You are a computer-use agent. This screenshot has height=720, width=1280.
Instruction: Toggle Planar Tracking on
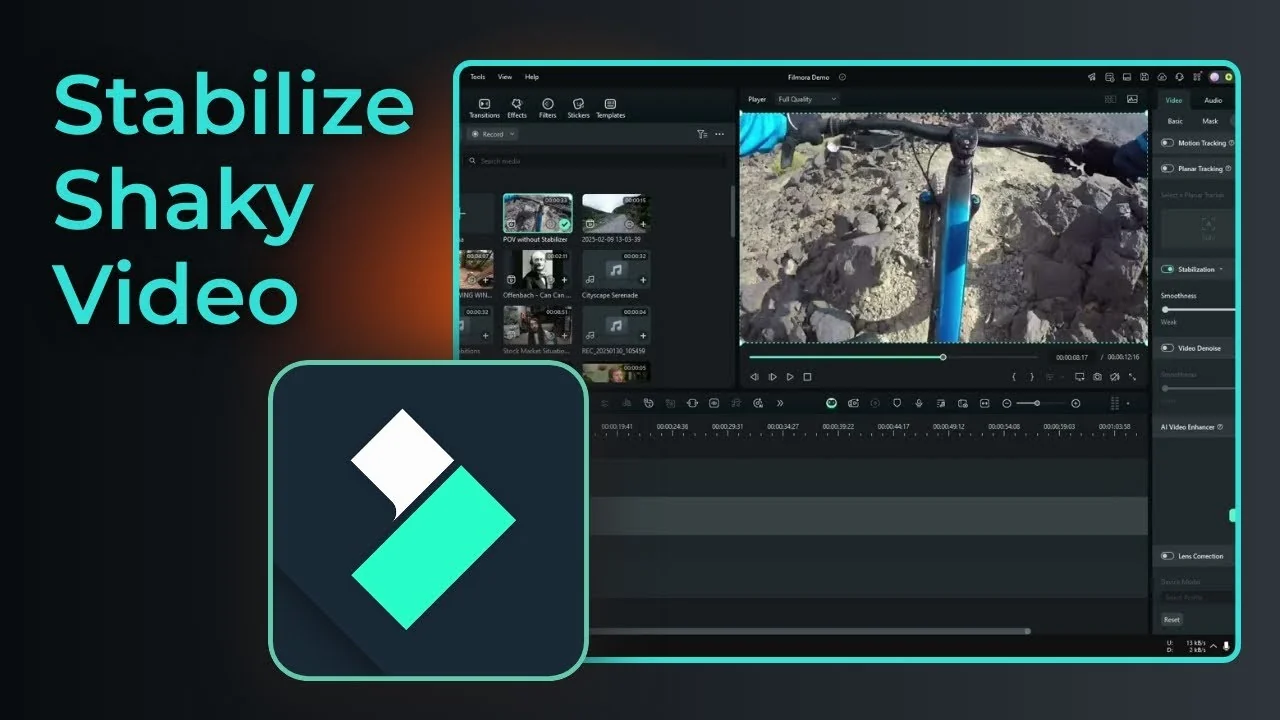click(1167, 168)
